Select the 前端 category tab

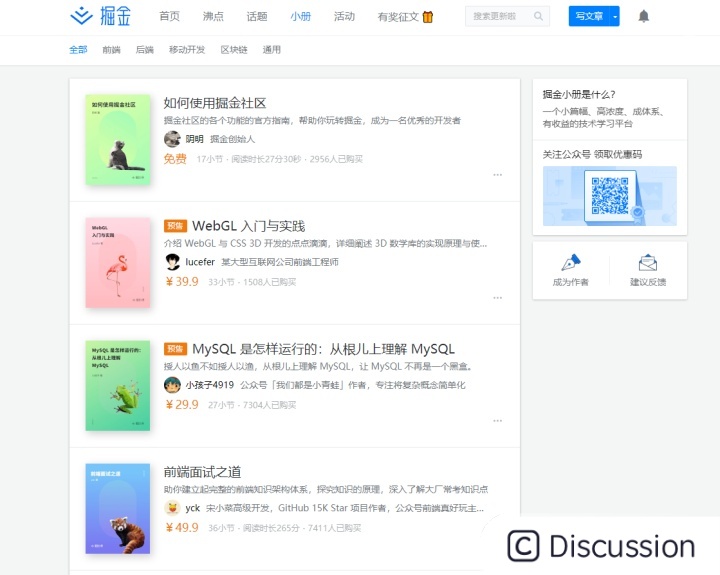click(x=111, y=50)
